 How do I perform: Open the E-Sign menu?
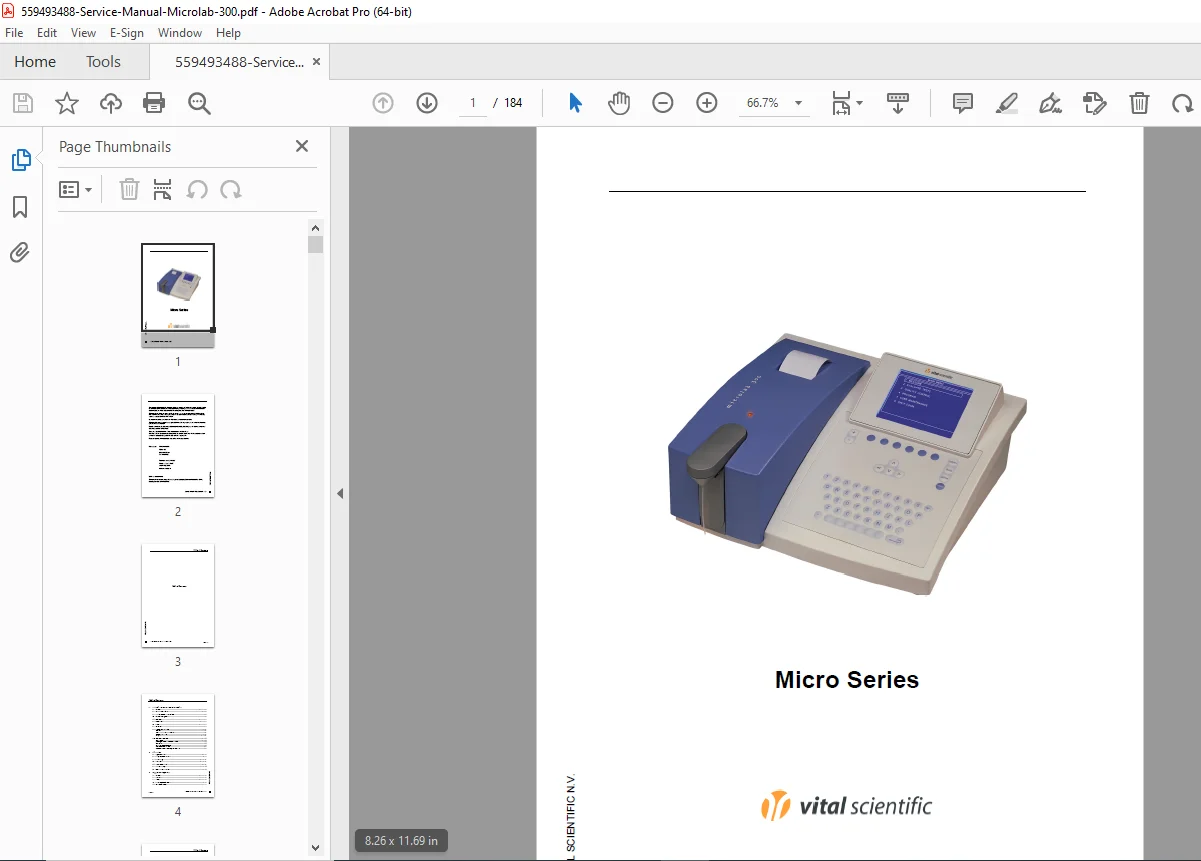pos(127,32)
